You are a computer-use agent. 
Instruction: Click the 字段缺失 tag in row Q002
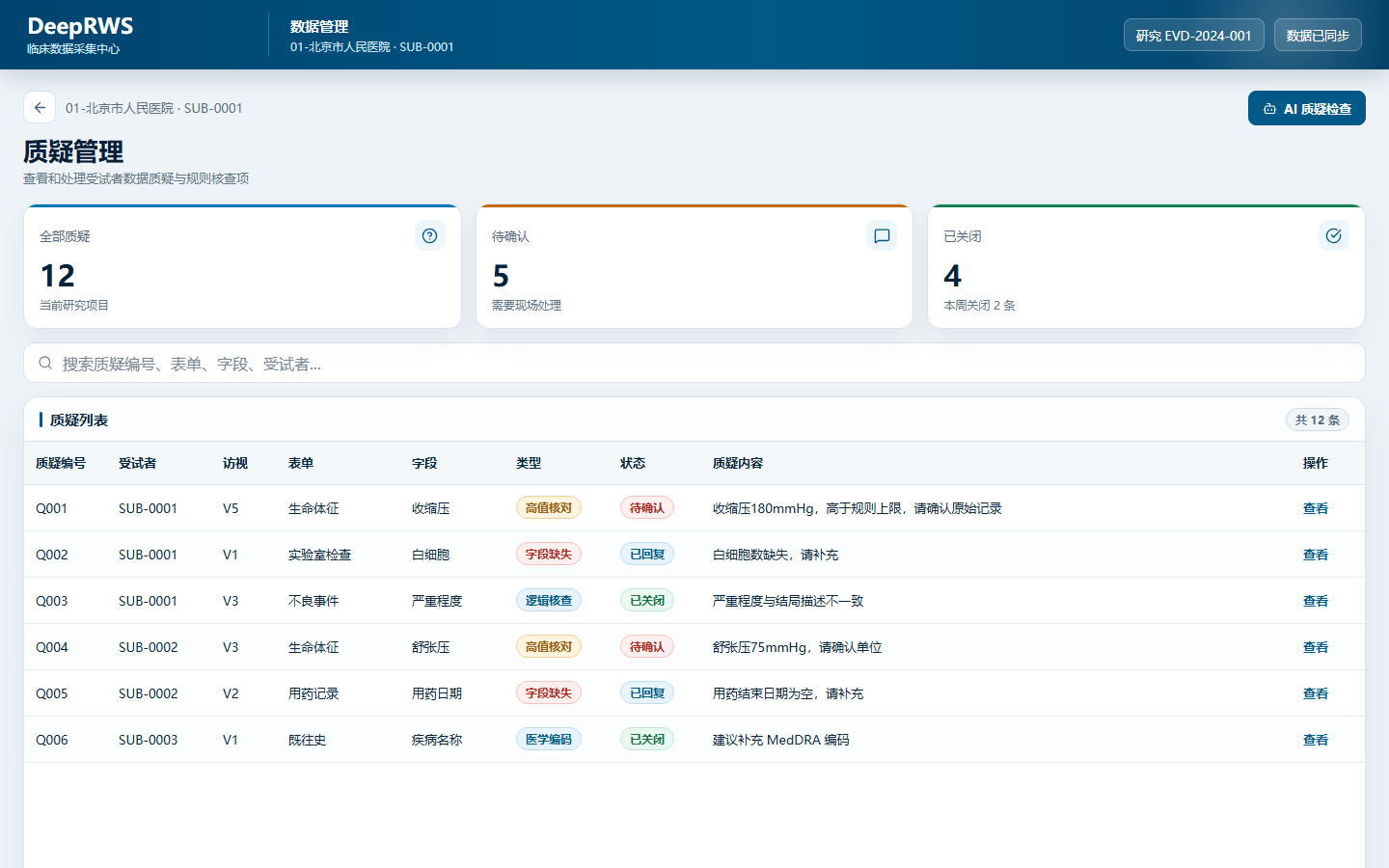549,555
